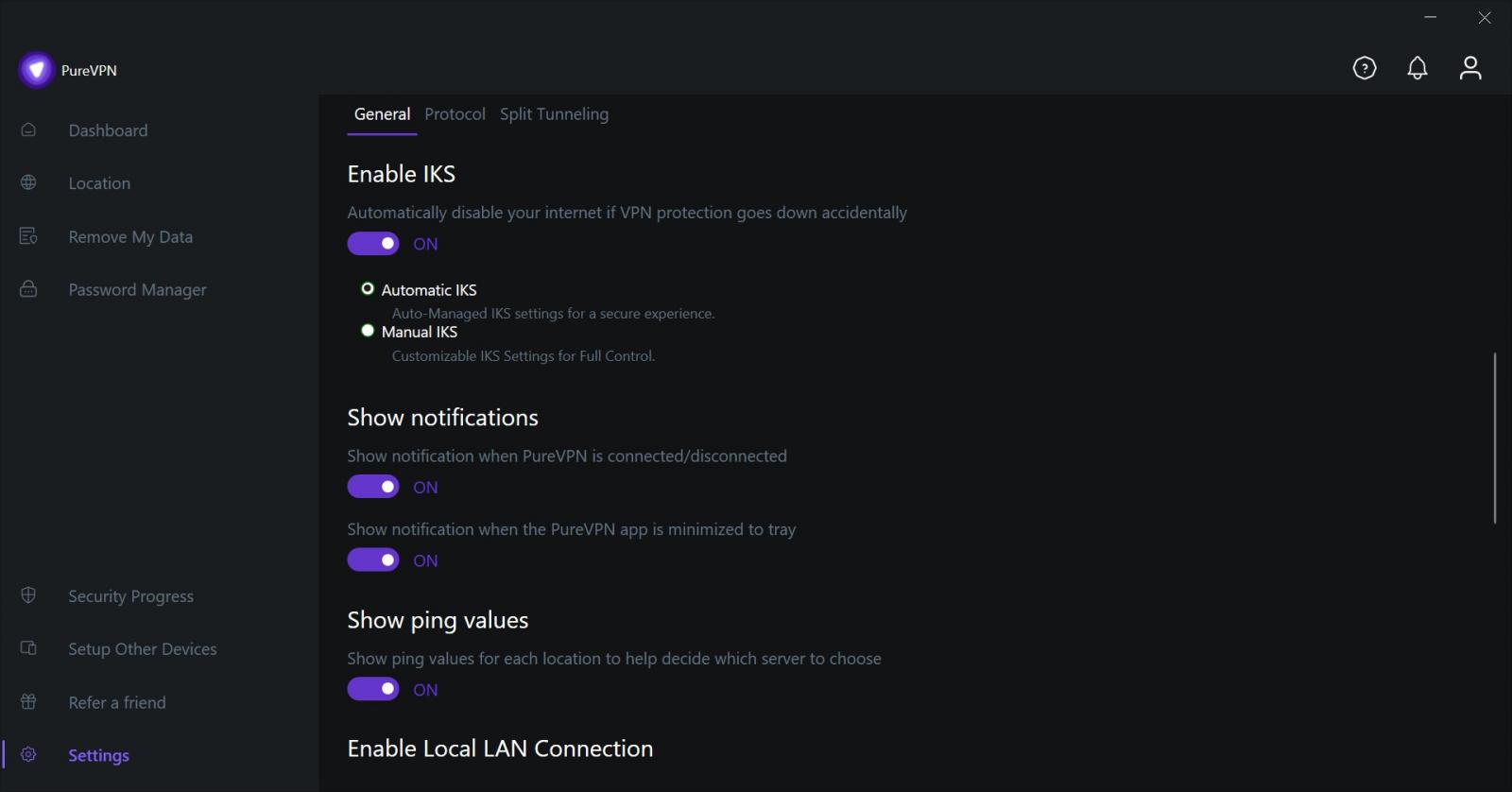
Task: Click the Refer a friend gift icon
Action: click(28, 702)
